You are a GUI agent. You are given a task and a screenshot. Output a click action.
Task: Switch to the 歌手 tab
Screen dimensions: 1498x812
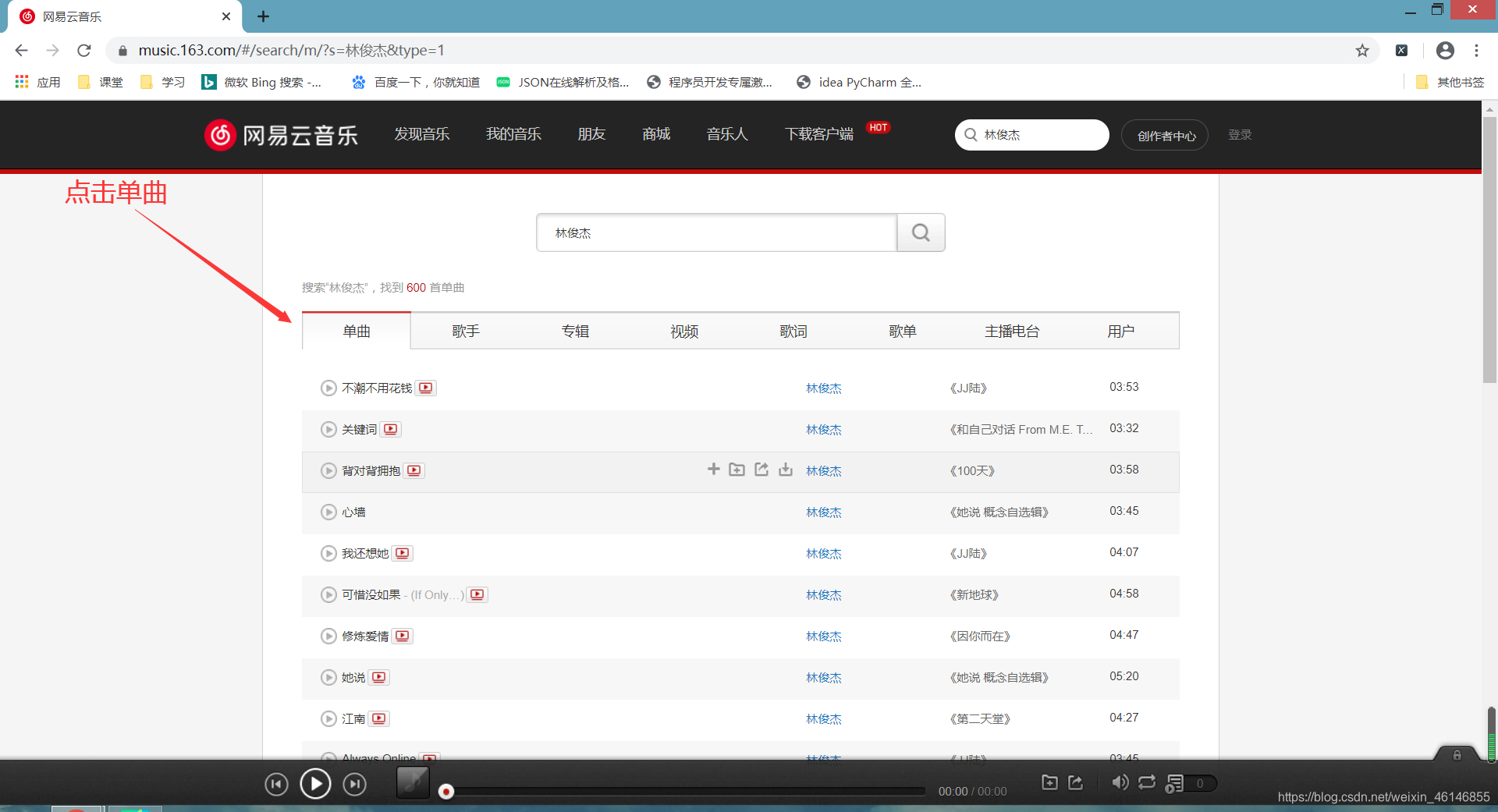(x=466, y=331)
